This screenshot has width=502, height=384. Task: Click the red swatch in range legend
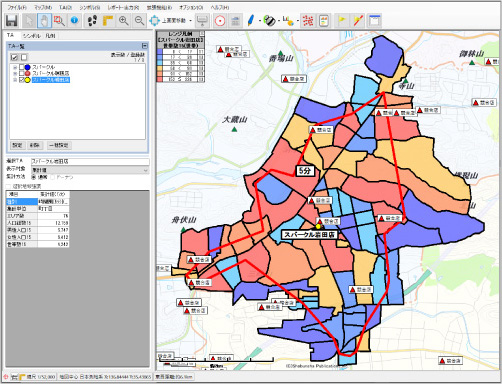pos(160,79)
